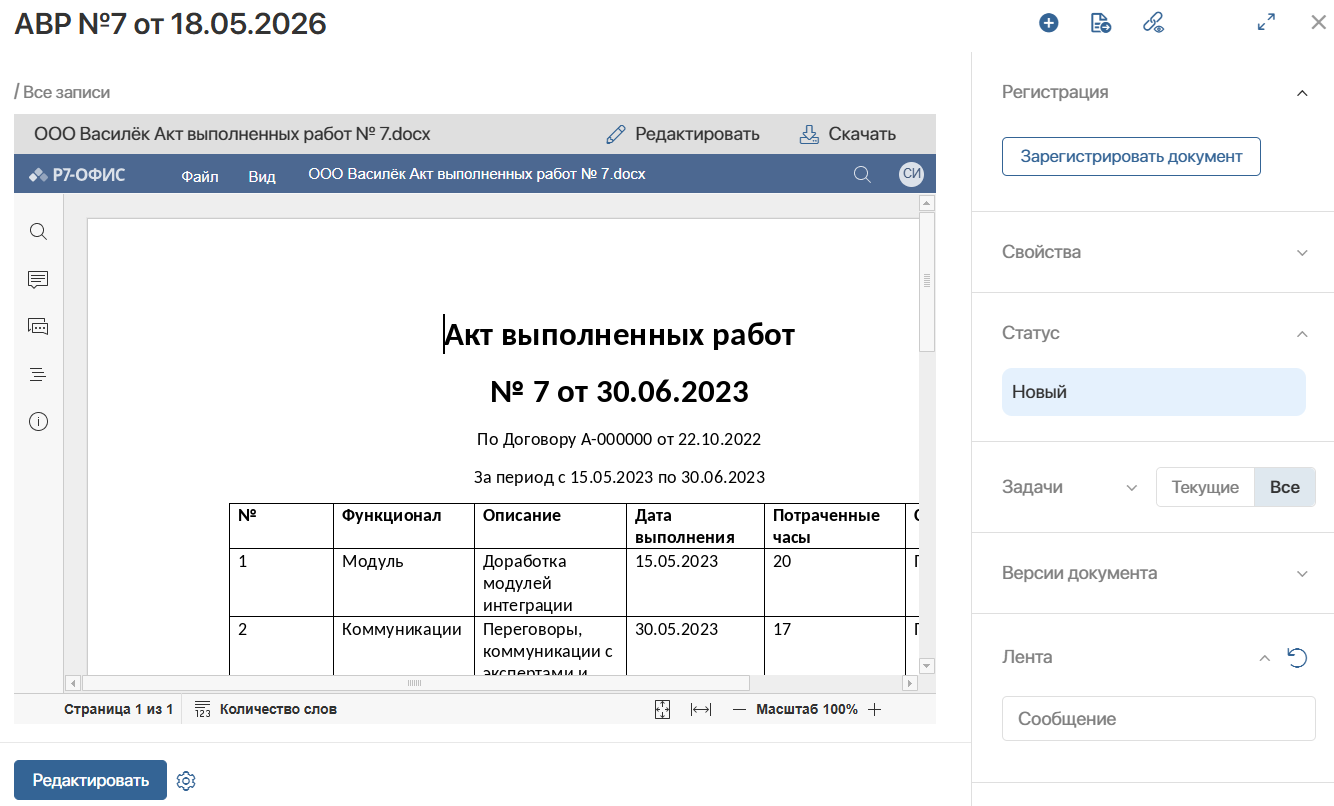Expand the Задачи section
Image resolution: width=1334 pixels, height=806 pixels.
point(1132,488)
